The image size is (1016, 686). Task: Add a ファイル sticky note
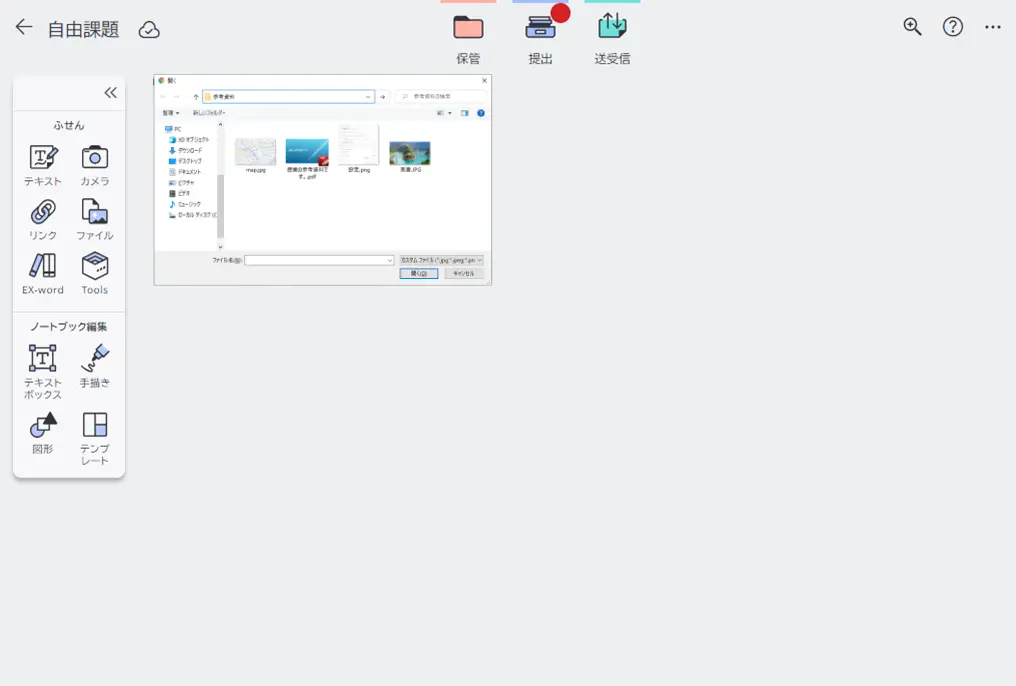click(95, 219)
